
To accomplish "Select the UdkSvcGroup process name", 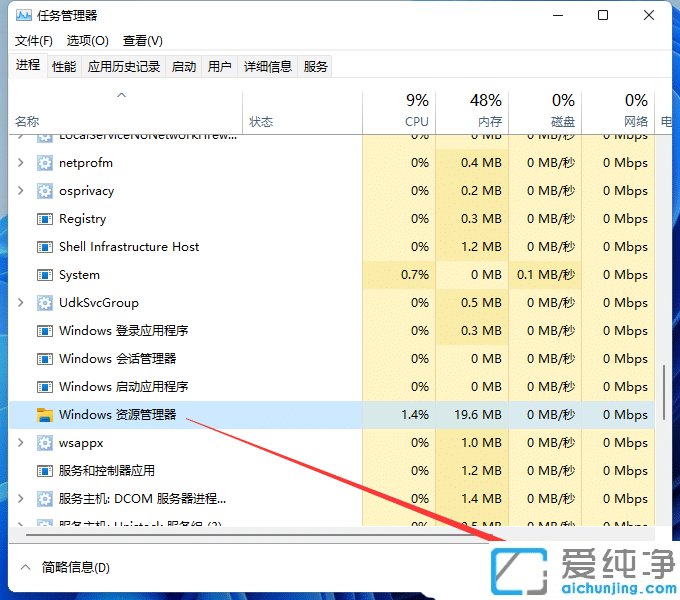I will click(99, 303).
